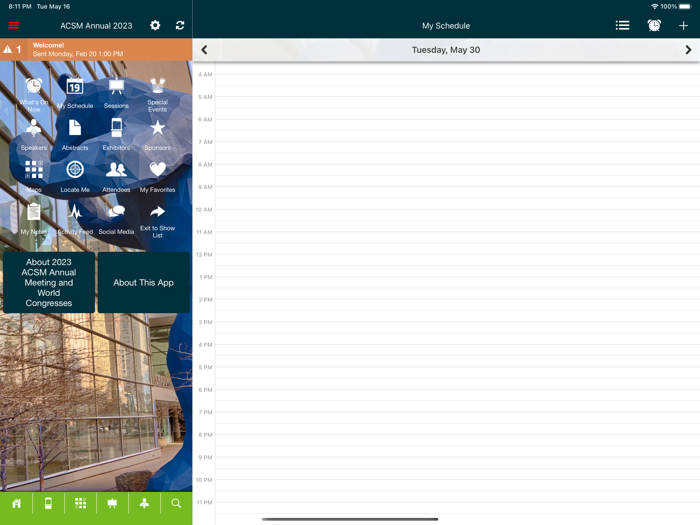This screenshot has height=525, width=700.
Task: Open the red hamburger menu
Action: (x=14, y=25)
